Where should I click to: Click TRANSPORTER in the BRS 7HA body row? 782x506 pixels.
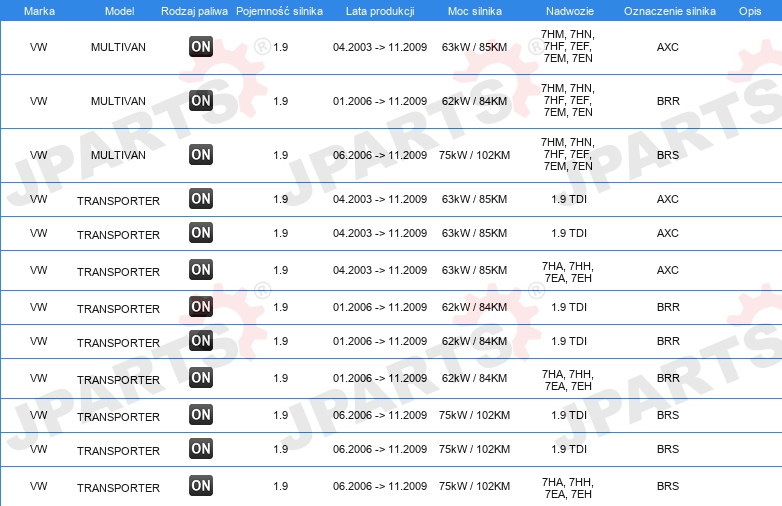pos(118,488)
